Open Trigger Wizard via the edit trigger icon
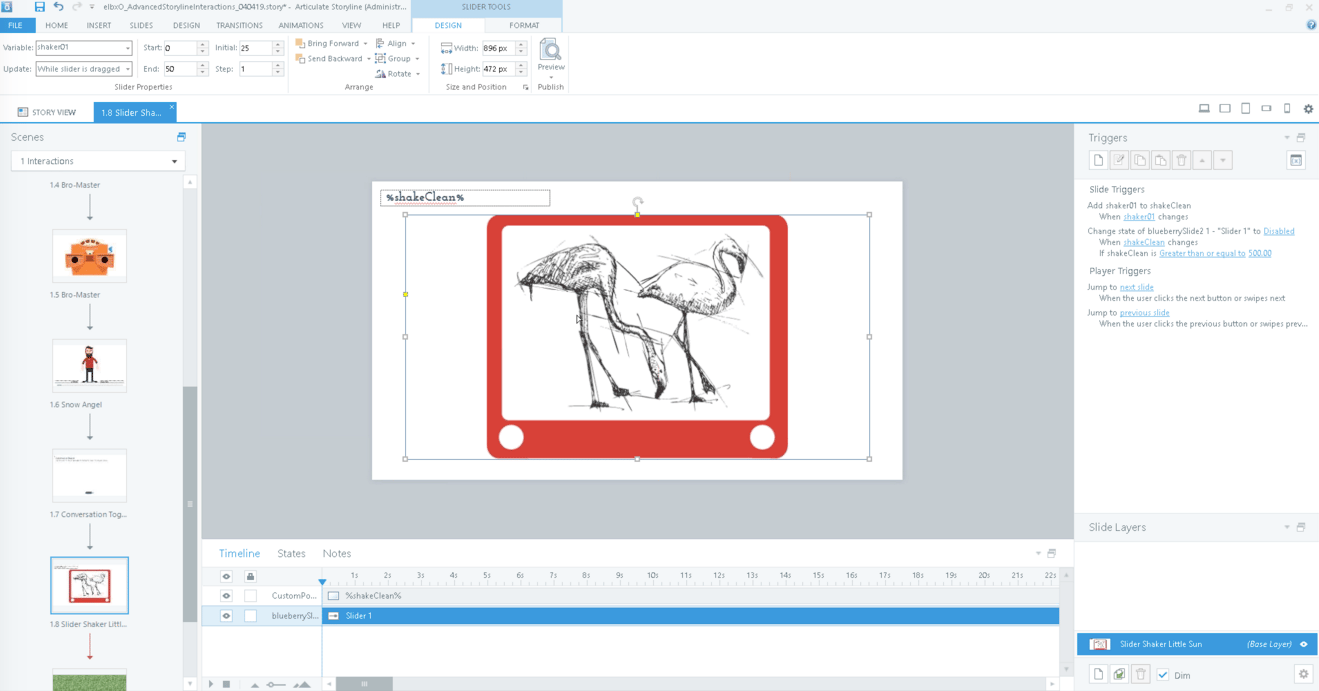The image size is (1319, 691). [x=1119, y=159]
